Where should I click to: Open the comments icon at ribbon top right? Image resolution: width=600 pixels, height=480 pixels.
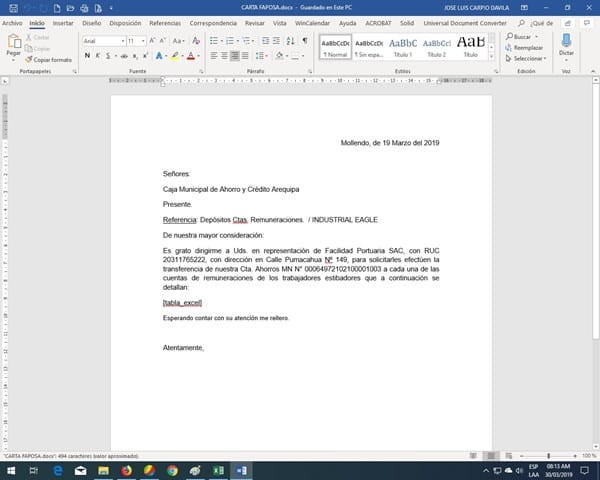[x=587, y=23]
